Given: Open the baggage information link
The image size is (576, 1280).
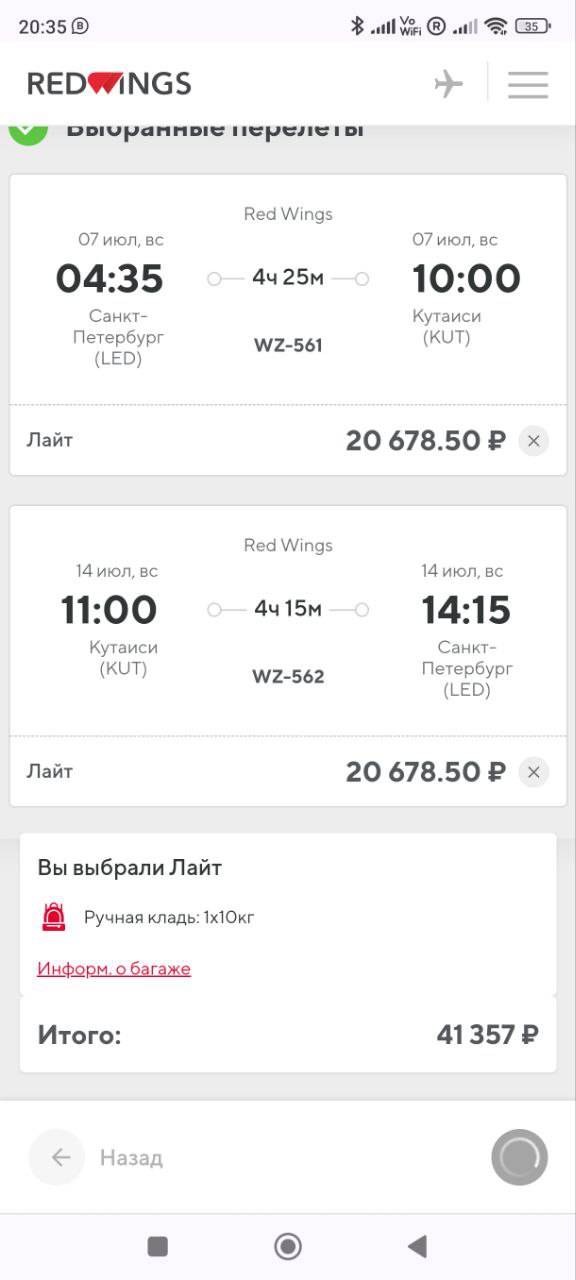Looking at the screenshot, I should 114,968.
